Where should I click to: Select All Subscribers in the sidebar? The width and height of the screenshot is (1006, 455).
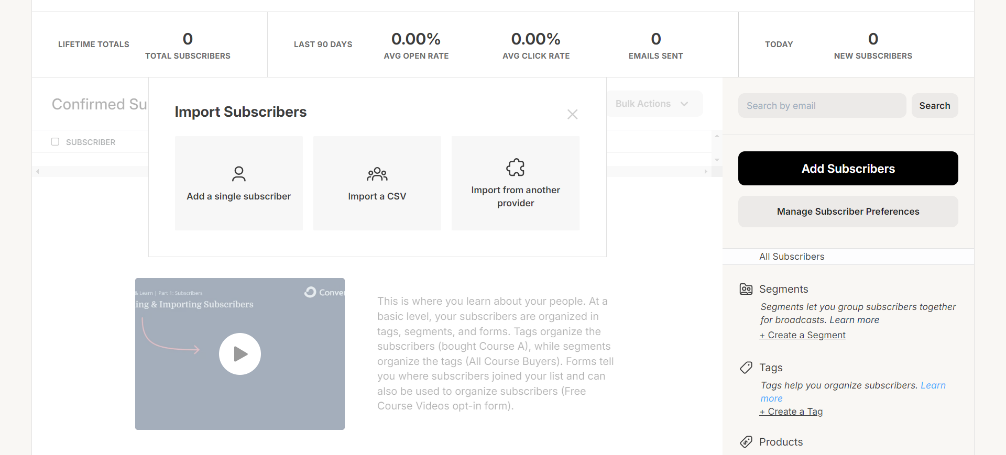point(791,257)
